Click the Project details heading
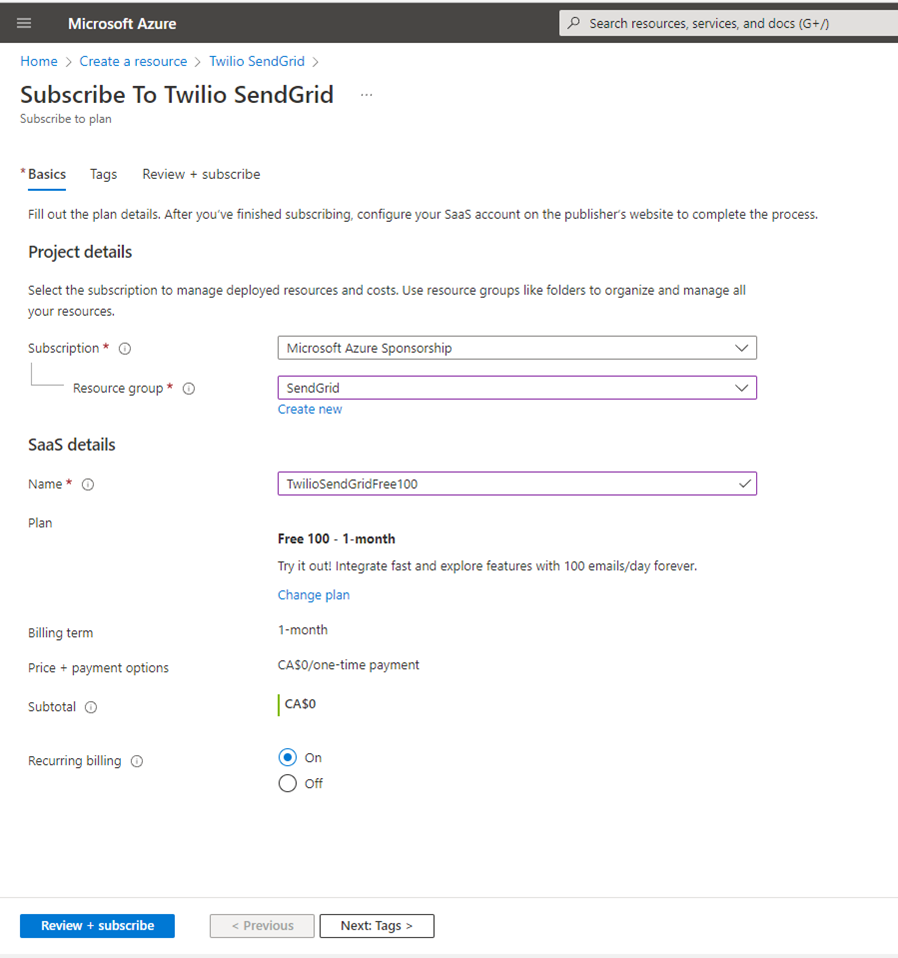 [x=80, y=252]
